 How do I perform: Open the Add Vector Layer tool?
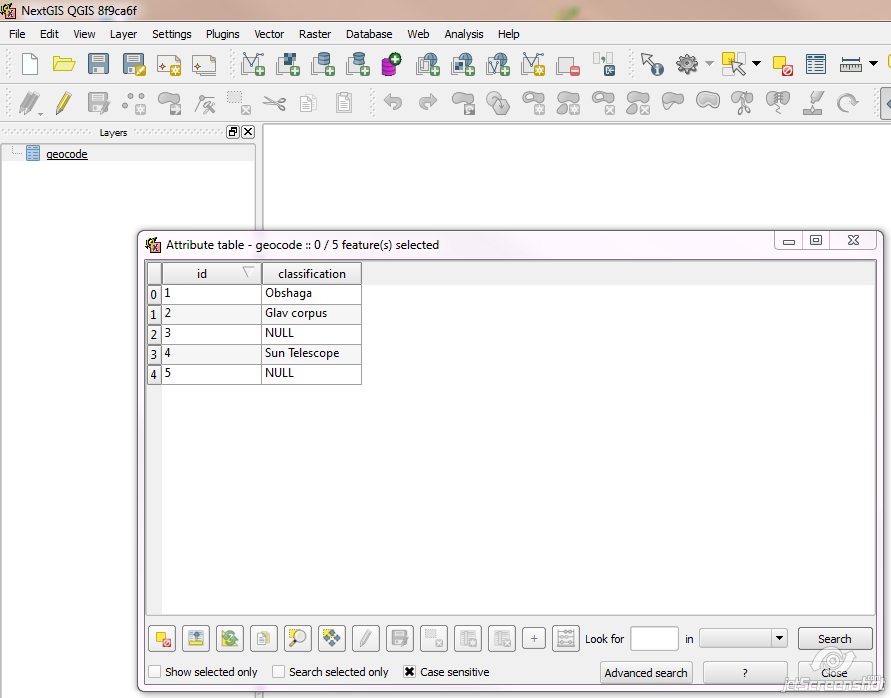click(x=253, y=64)
